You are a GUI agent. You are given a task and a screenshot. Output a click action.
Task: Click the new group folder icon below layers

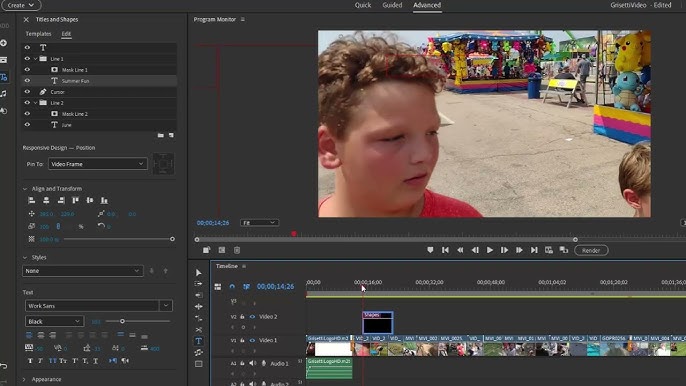pos(161,135)
